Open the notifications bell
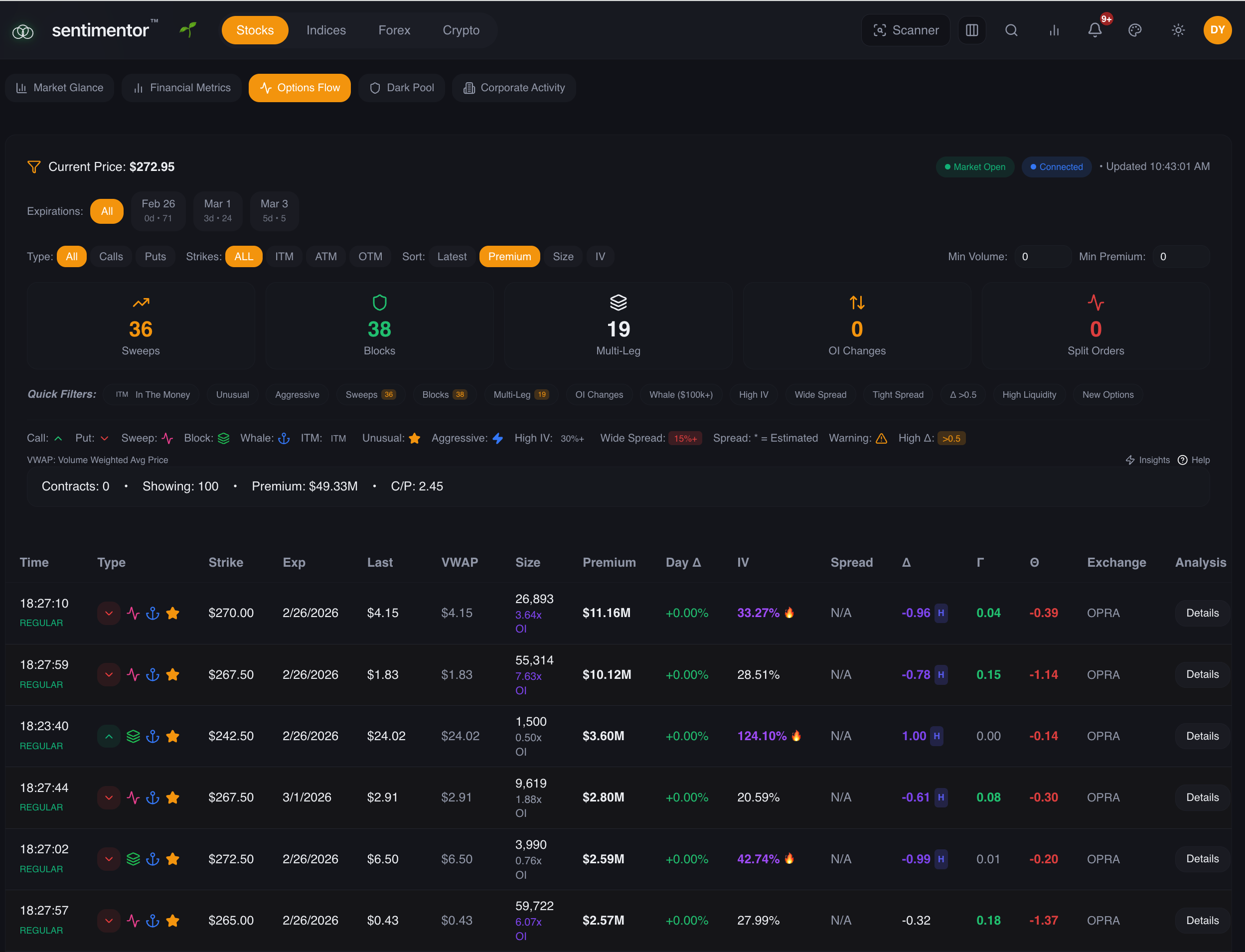This screenshot has height=952, width=1245. [x=1094, y=30]
